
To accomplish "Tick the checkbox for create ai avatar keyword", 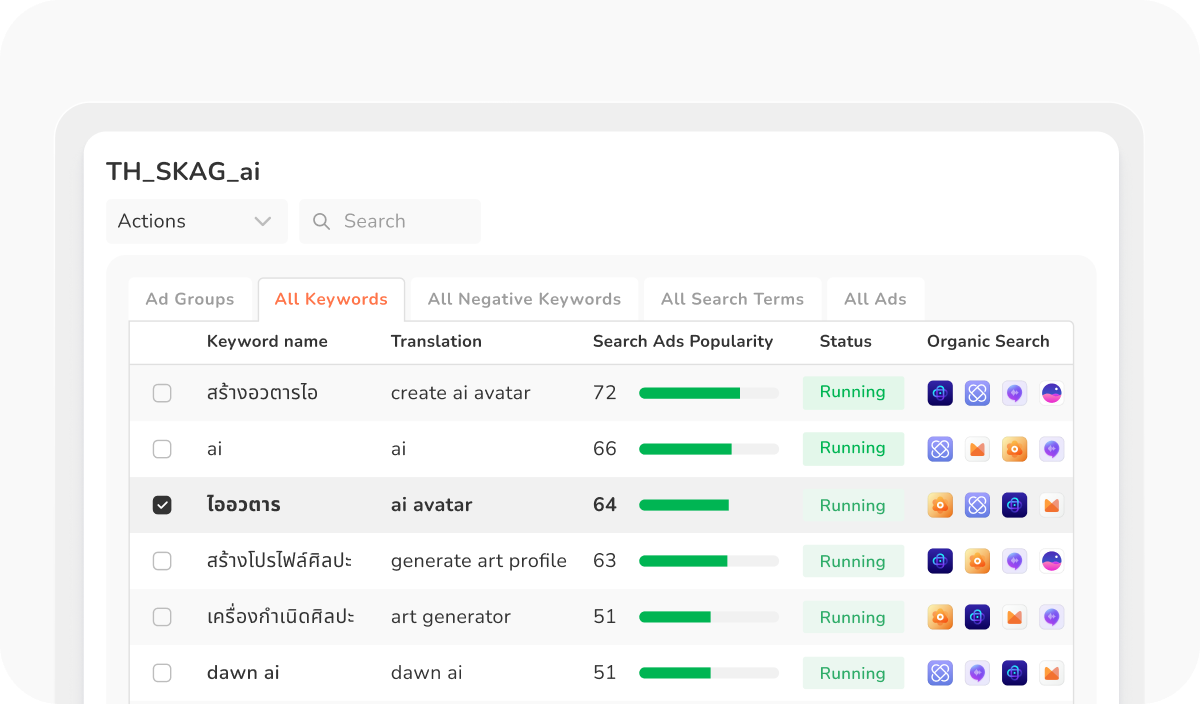I will pyautogui.click(x=162, y=393).
